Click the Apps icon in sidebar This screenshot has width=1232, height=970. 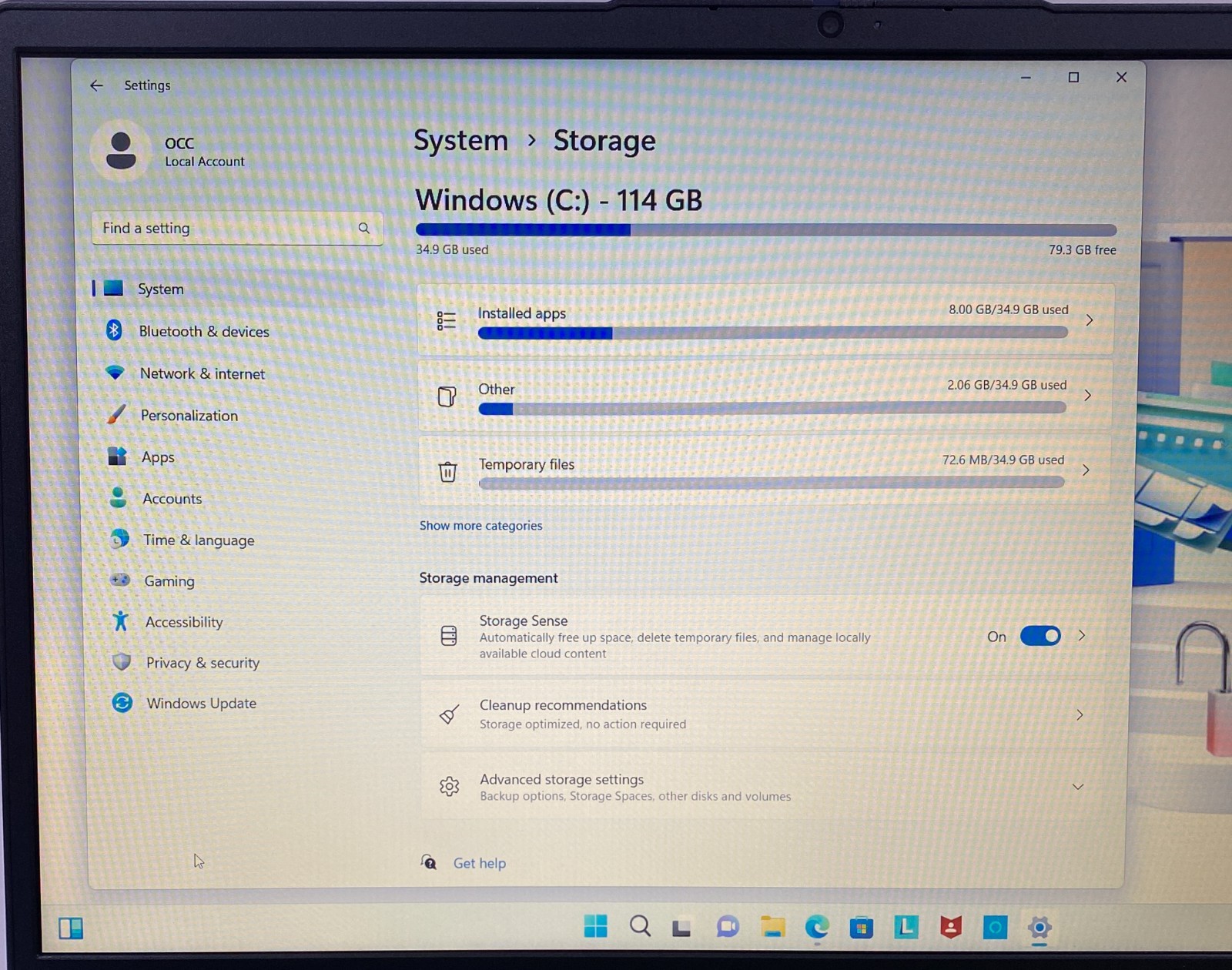coord(117,456)
